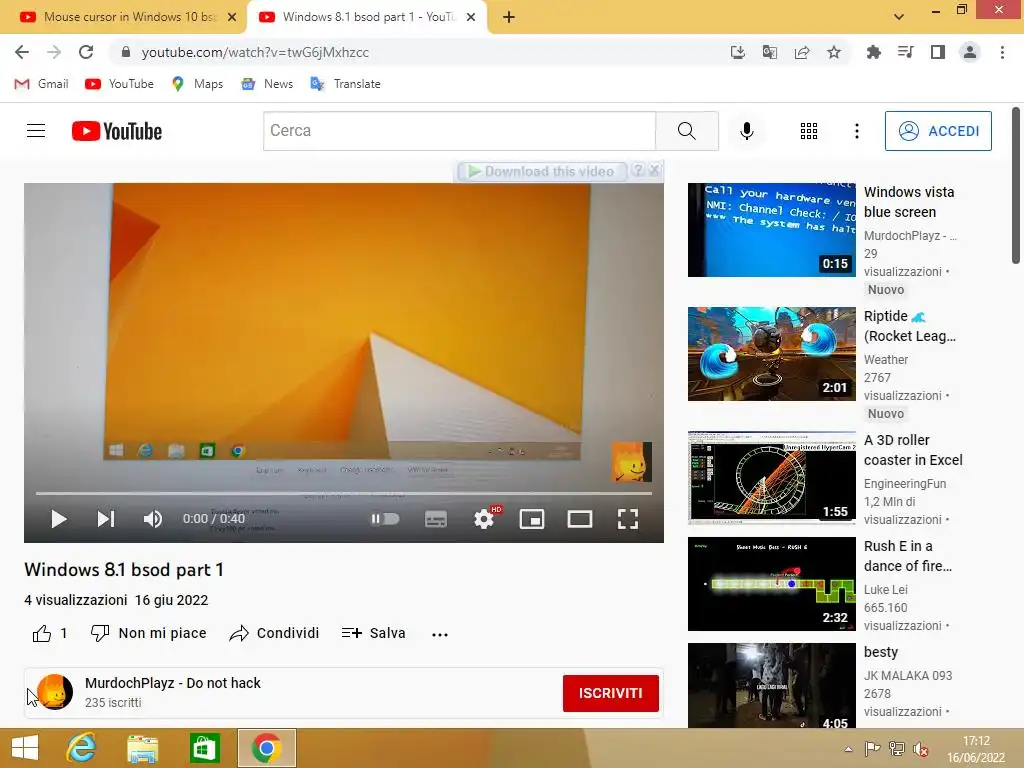
Task: Open Translate bookmark
Action: [x=345, y=84]
